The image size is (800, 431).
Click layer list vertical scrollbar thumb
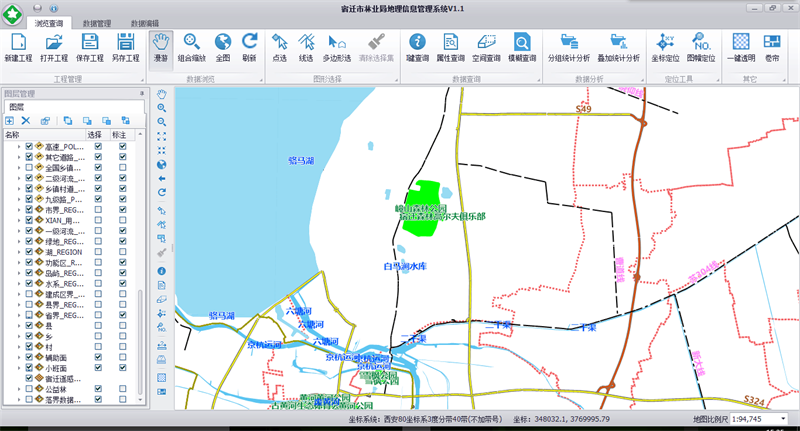[140, 342]
